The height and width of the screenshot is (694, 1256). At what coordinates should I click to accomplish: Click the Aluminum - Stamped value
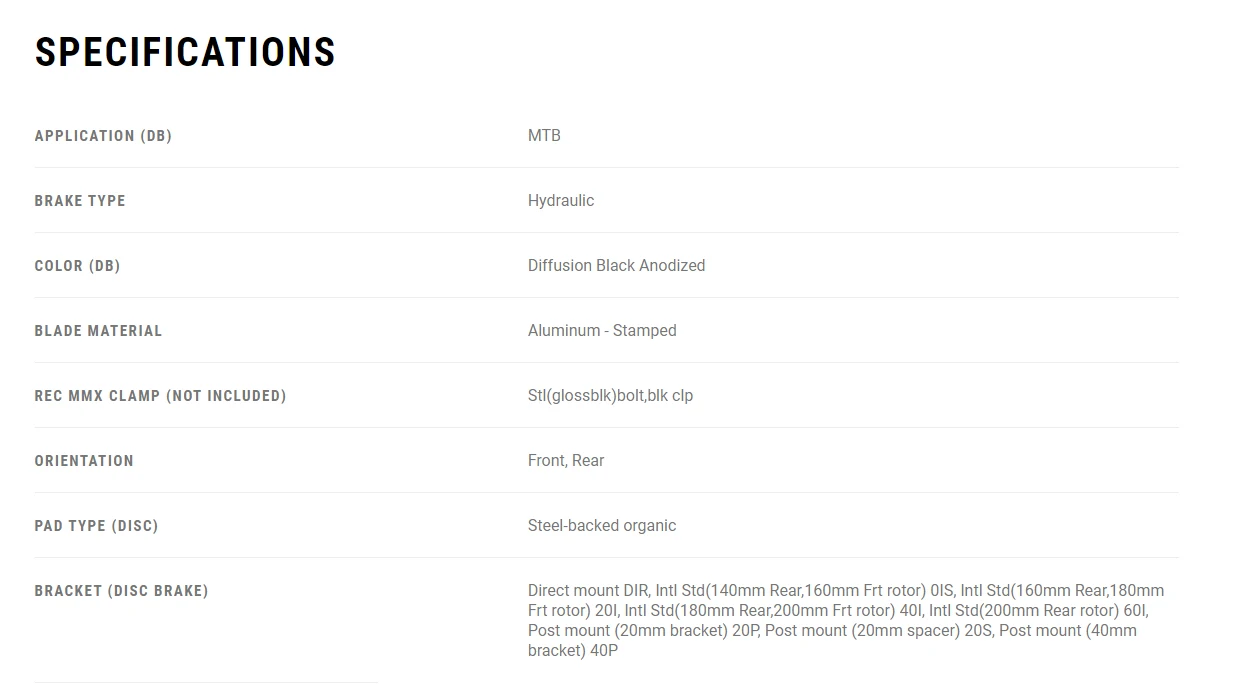[602, 330]
